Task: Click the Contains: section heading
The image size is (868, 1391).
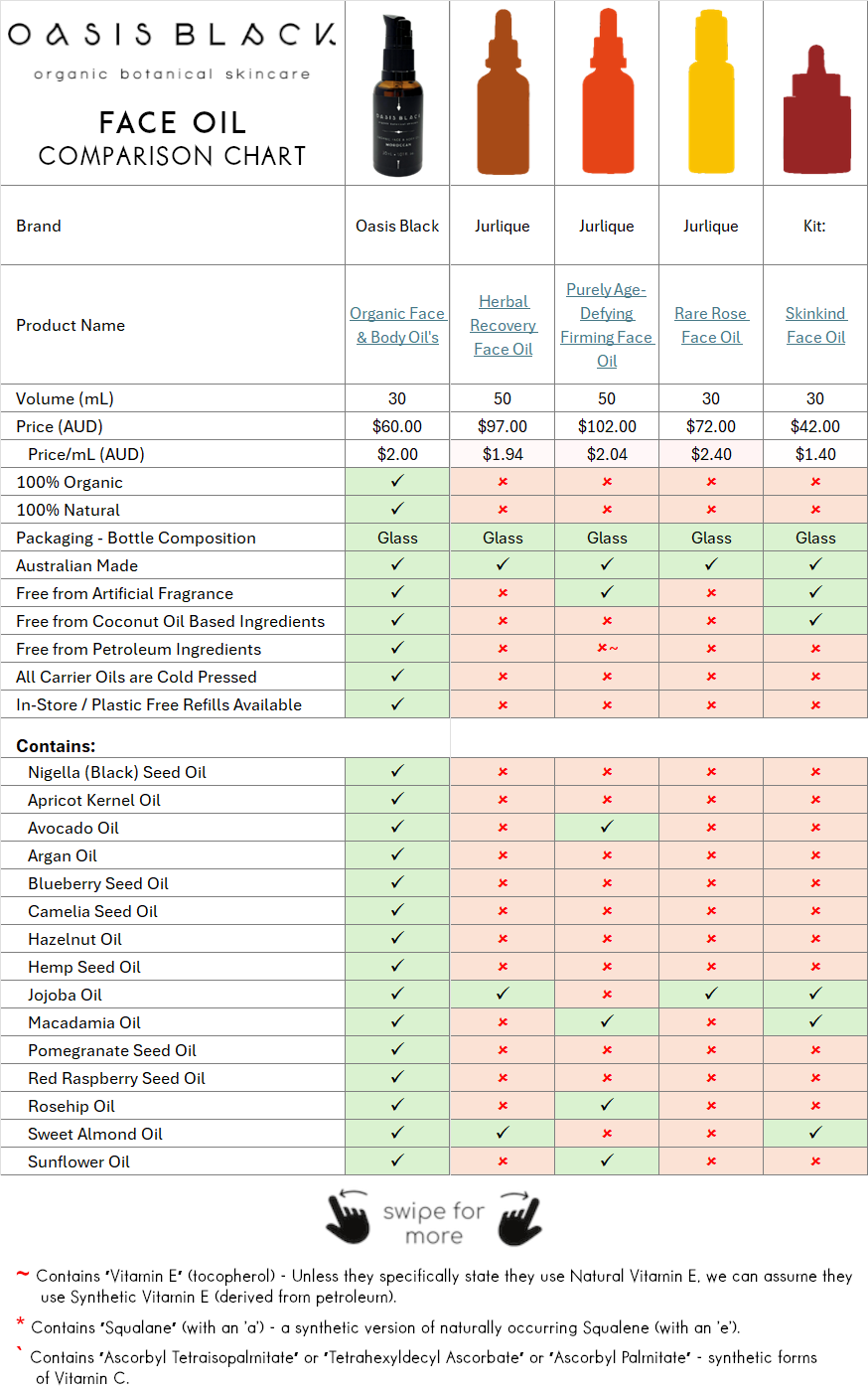Action: 56,746
